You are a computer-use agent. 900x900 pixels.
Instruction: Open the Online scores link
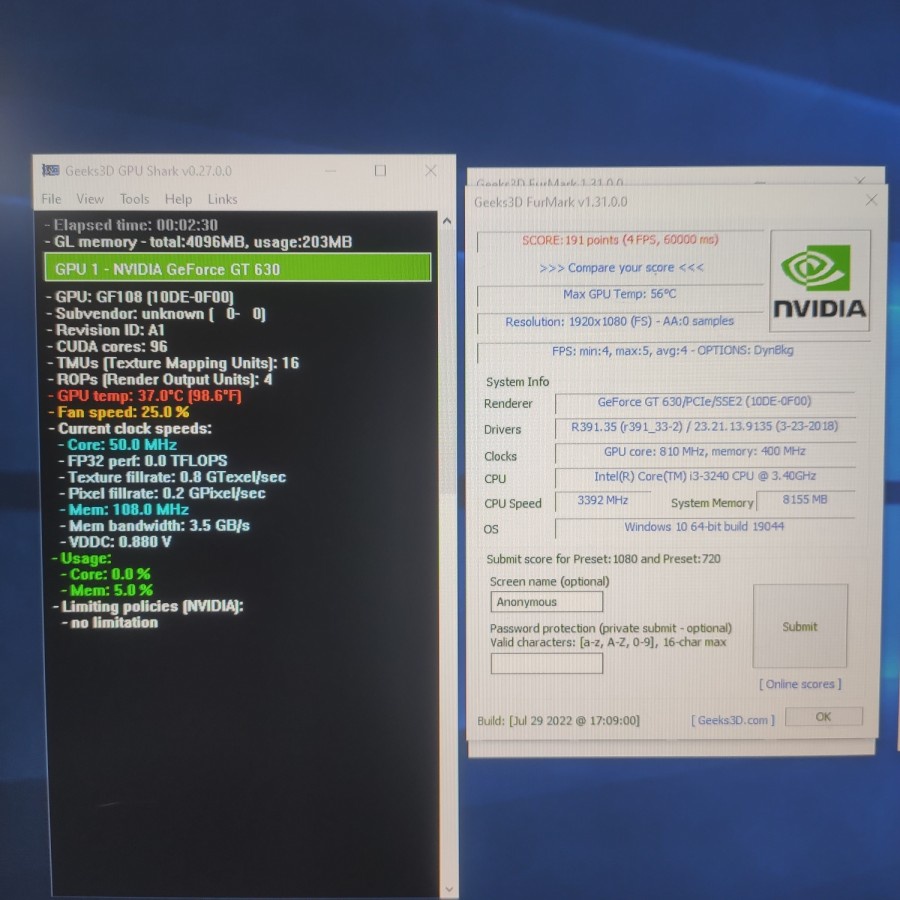point(800,684)
